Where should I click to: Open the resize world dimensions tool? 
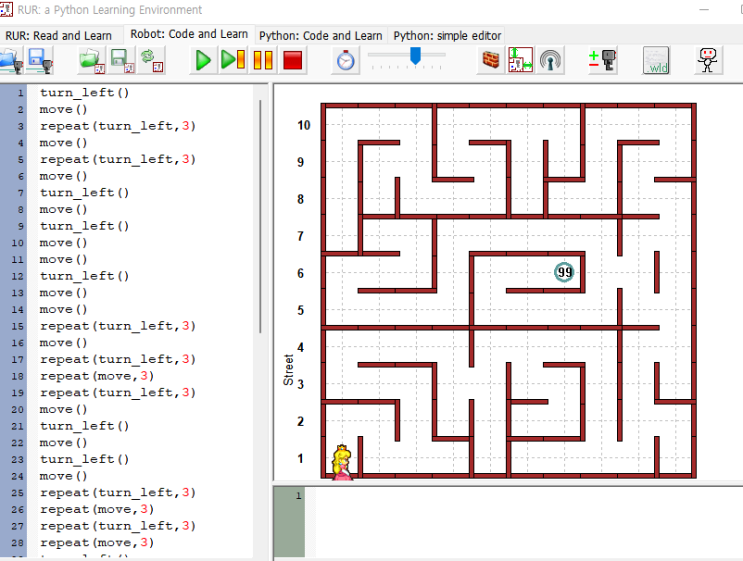point(520,61)
